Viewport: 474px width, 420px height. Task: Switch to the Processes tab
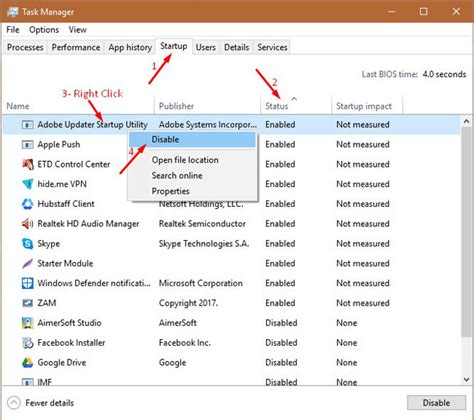pos(25,47)
